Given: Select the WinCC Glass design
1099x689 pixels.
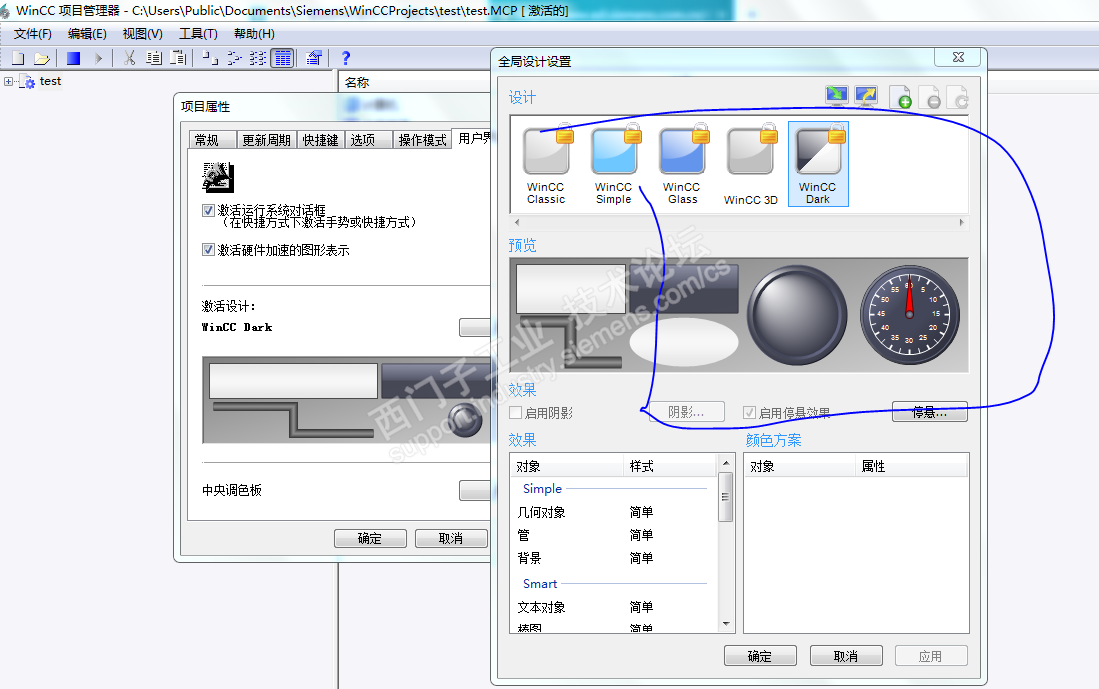Looking at the screenshot, I should (x=682, y=165).
